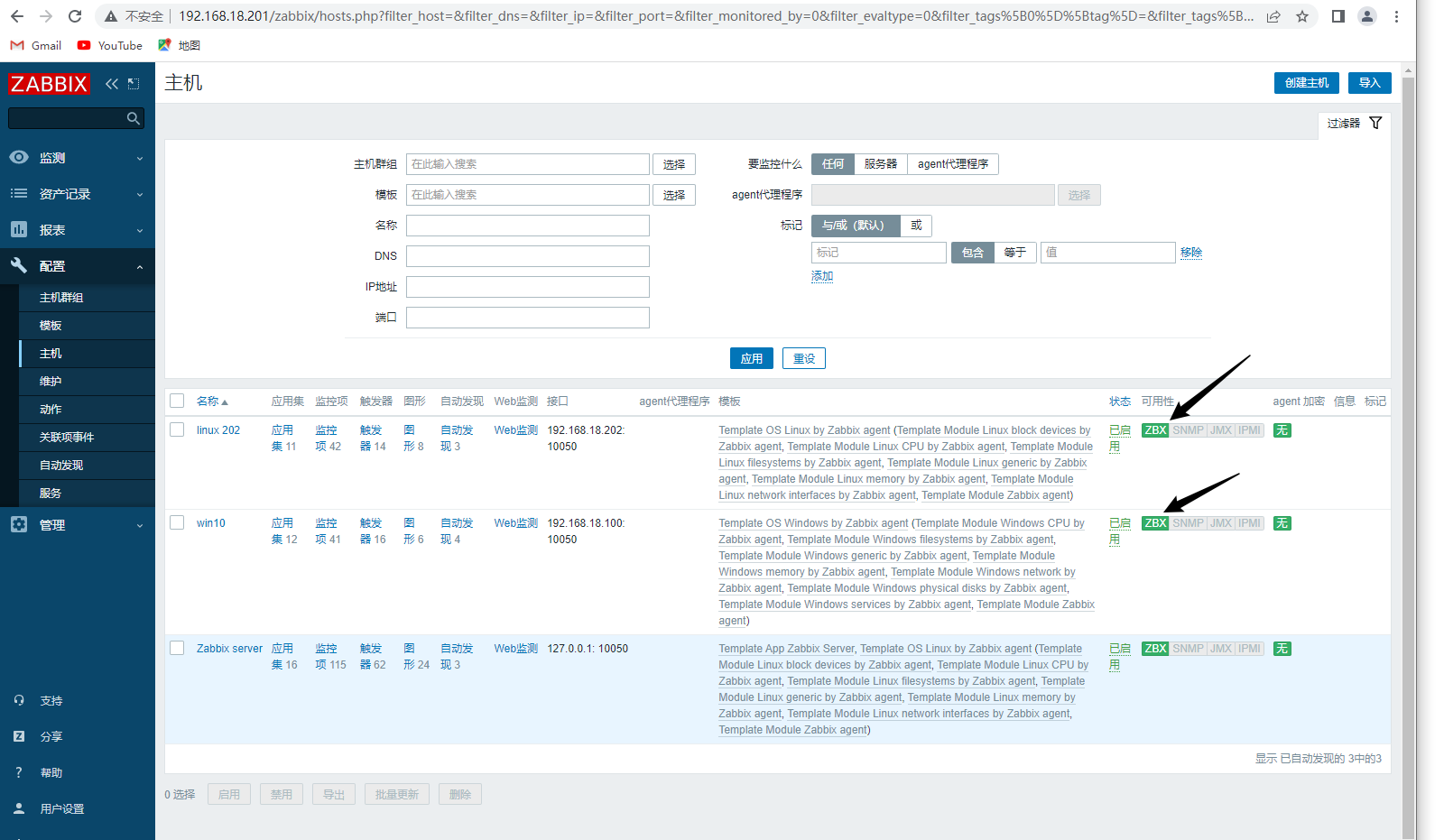The image size is (1444, 840).
Task: Click the filter funnel icon
Action: (1375, 123)
